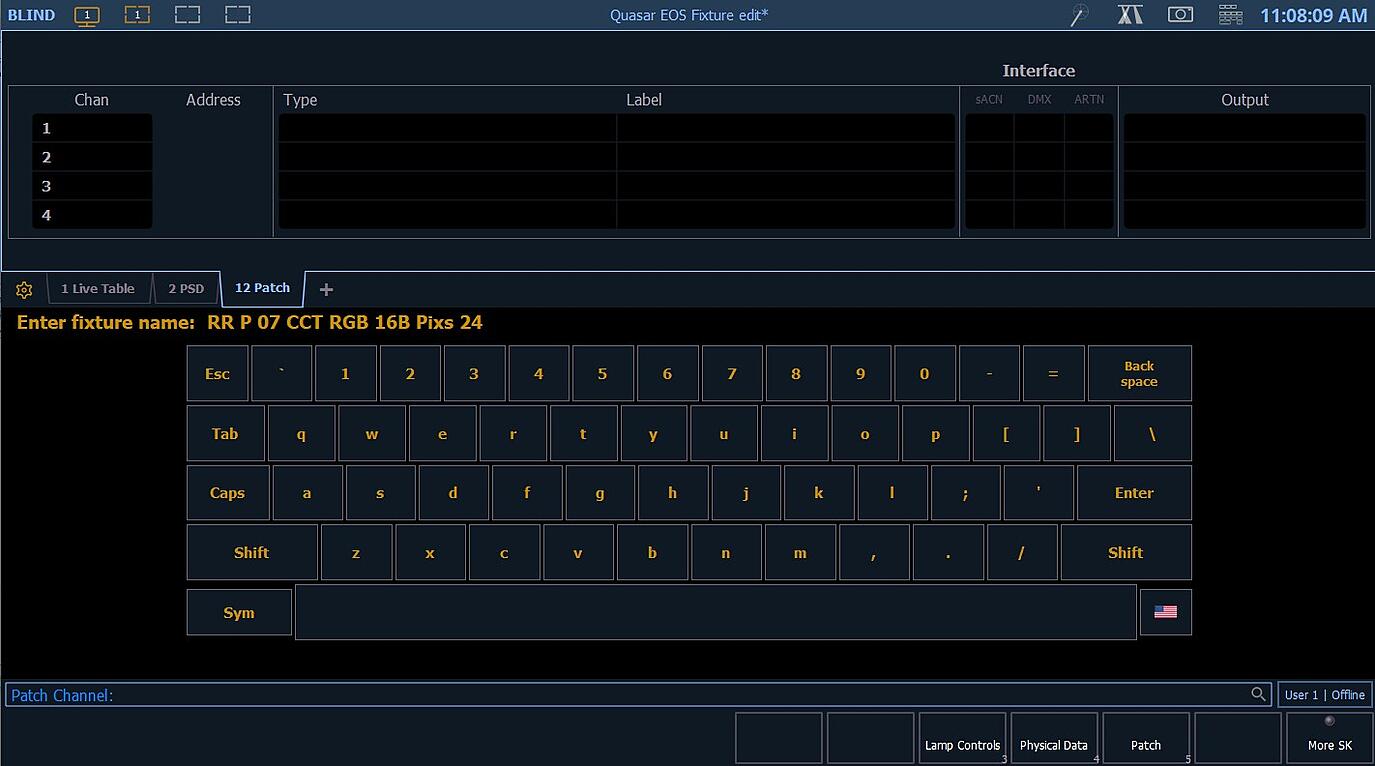The height and width of the screenshot is (766, 1375).
Task: Select the 1 Live Table tab
Action: tap(99, 288)
